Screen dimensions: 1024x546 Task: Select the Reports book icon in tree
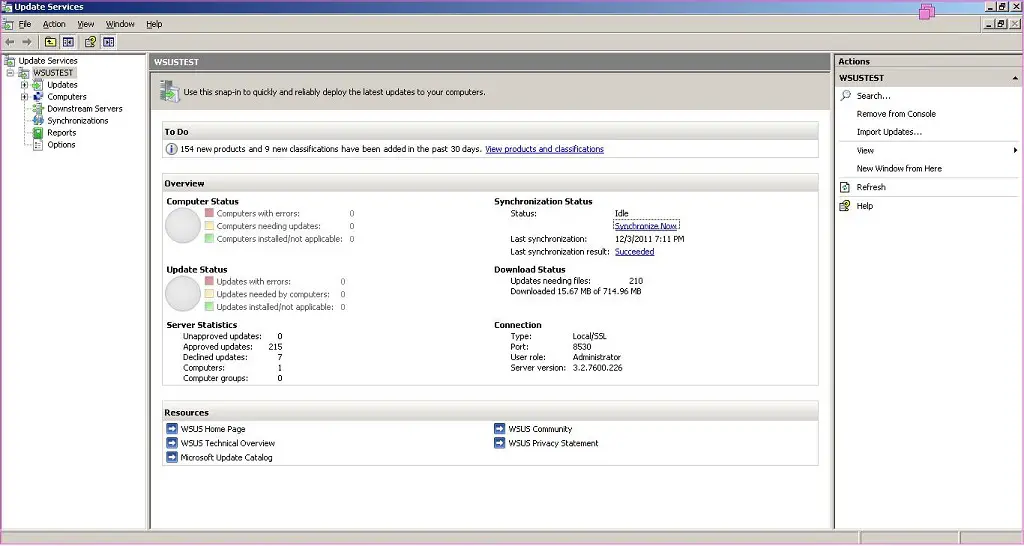(38, 133)
